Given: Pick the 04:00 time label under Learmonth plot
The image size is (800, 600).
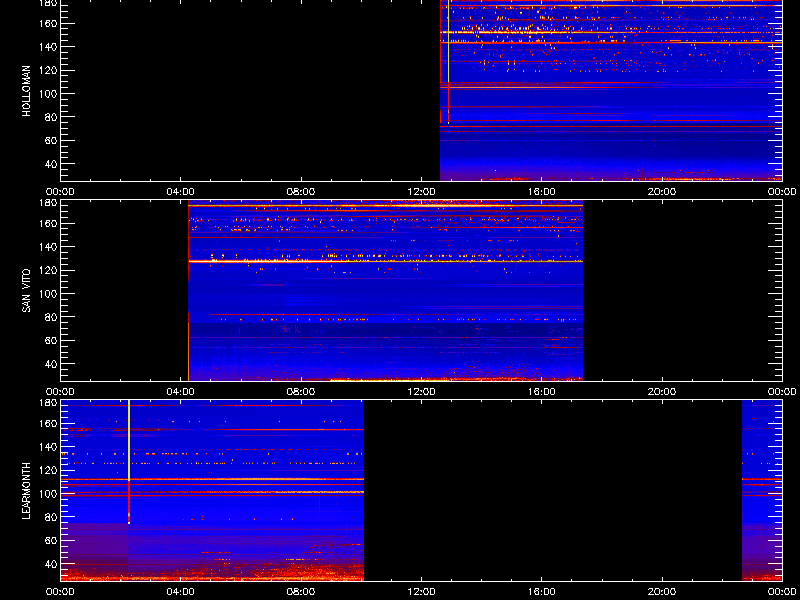Looking at the screenshot, I should click(x=181, y=592).
